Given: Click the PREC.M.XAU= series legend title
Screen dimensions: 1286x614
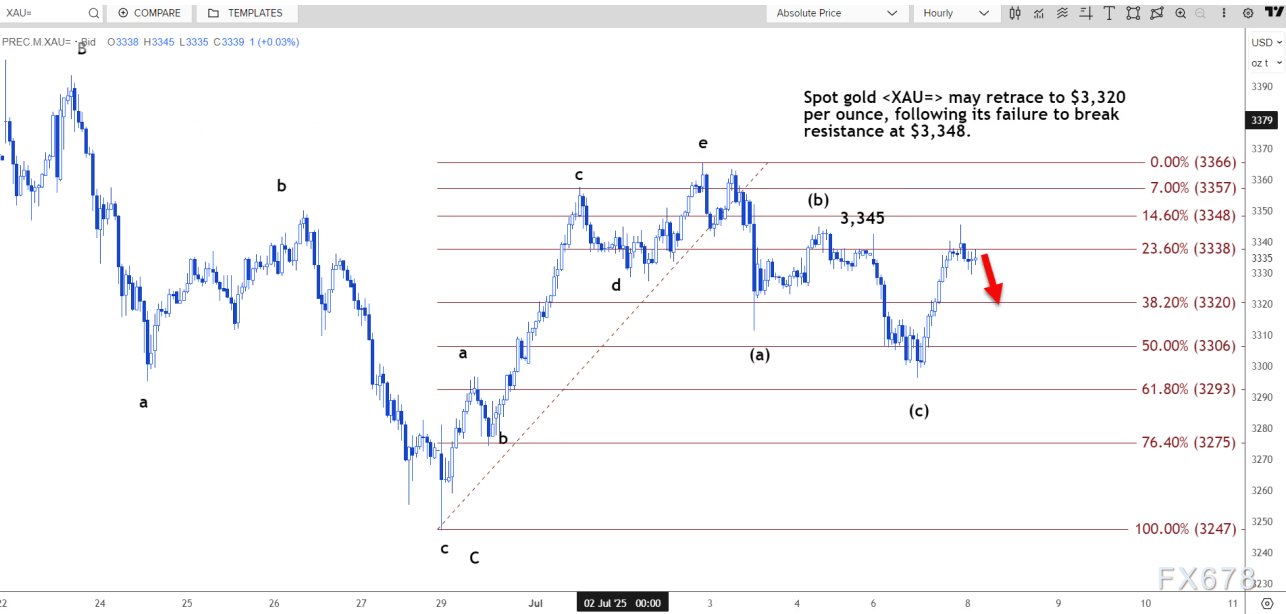Looking at the screenshot, I should pyautogui.click(x=51, y=42).
